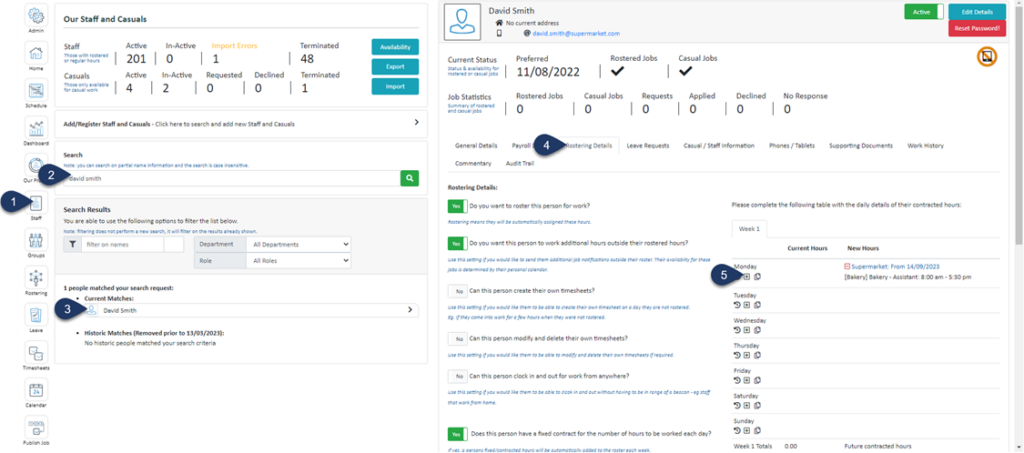Open the Work History tab
This screenshot has width=1024, height=453.
pyautogui.click(x=925, y=146)
